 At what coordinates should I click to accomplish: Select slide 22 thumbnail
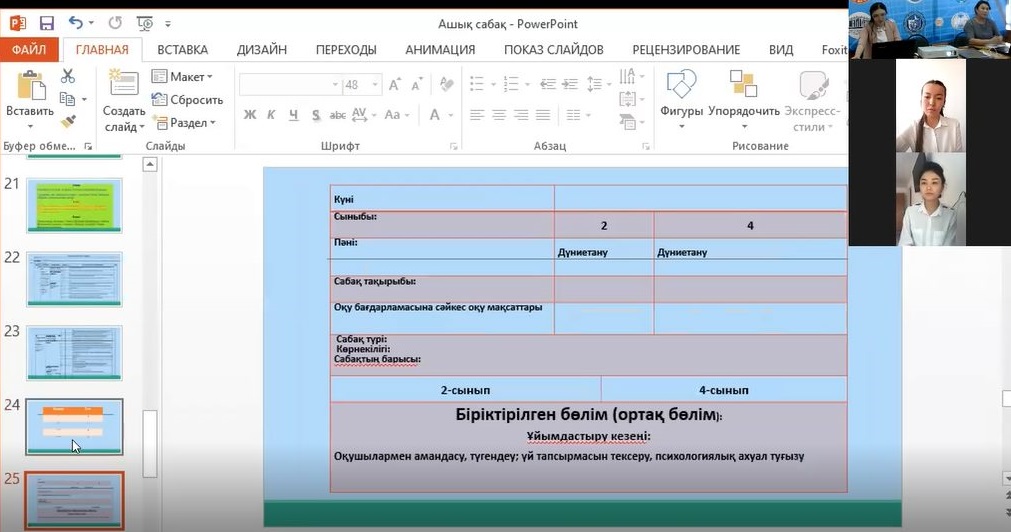pyautogui.click(x=74, y=279)
